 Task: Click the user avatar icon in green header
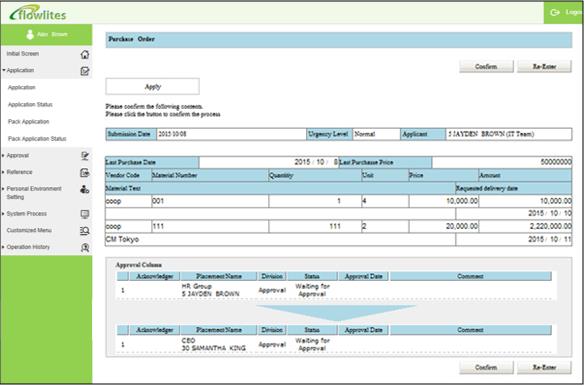(30, 34)
